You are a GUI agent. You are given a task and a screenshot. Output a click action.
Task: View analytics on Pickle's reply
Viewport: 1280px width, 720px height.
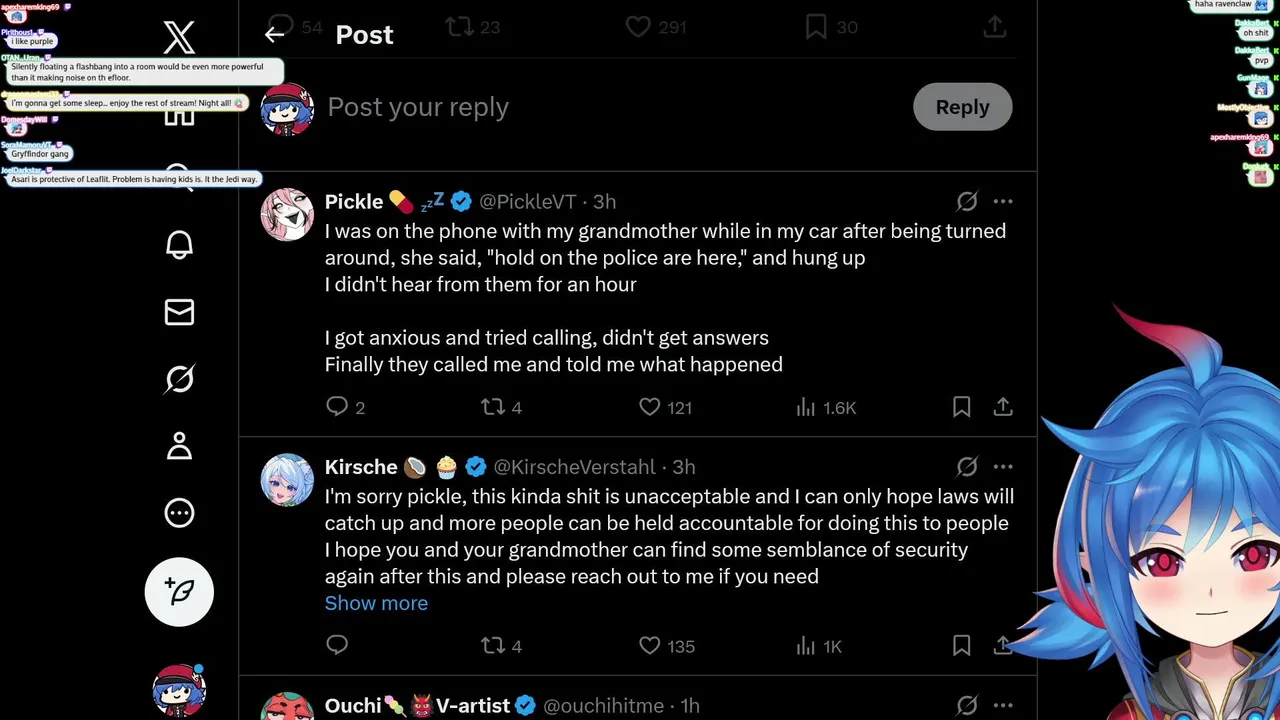tap(806, 407)
